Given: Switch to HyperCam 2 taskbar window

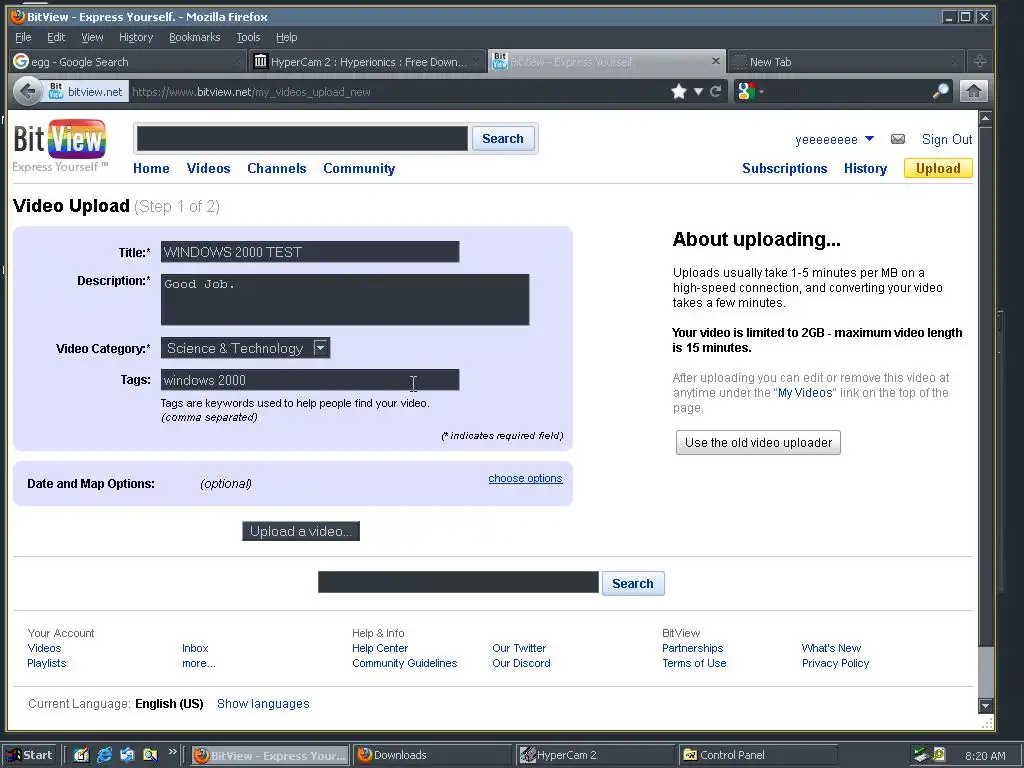Looking at the screenshot, I should point(595,755).
